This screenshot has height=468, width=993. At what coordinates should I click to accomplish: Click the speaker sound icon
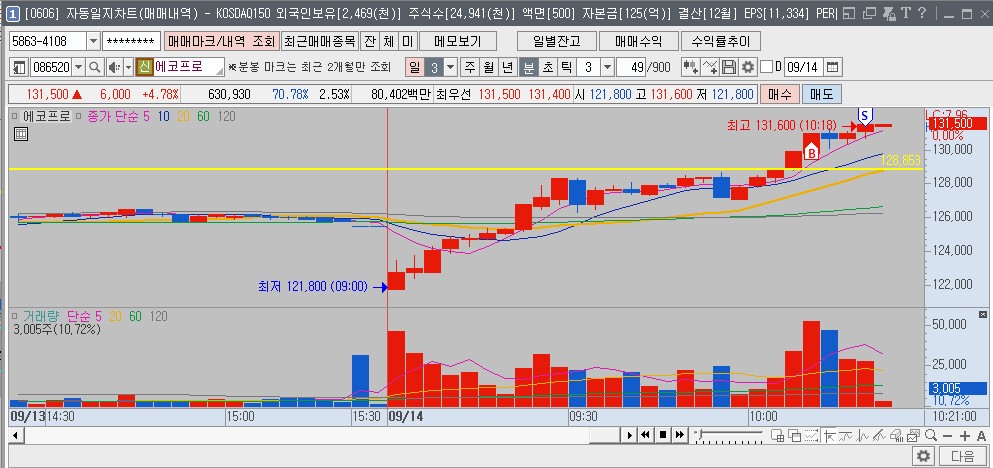(x=114, y=67)
